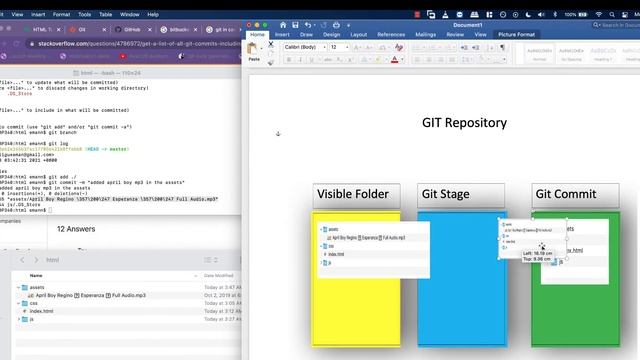Open the Format menu in menu bar
640x360 pixels.
click(x=61, y=15)
